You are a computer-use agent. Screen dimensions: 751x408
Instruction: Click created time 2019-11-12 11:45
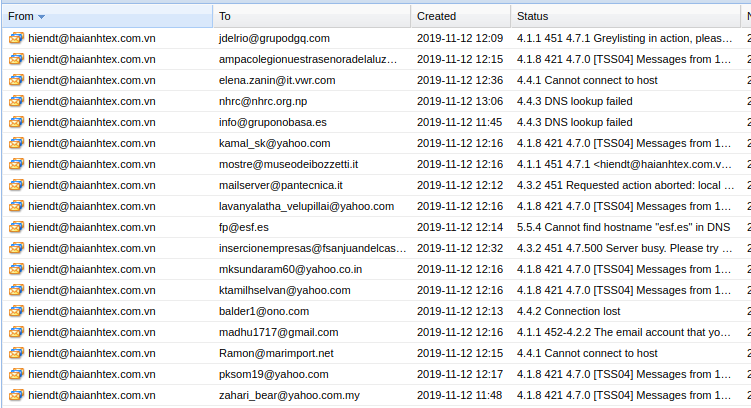[x=460, y=122]
